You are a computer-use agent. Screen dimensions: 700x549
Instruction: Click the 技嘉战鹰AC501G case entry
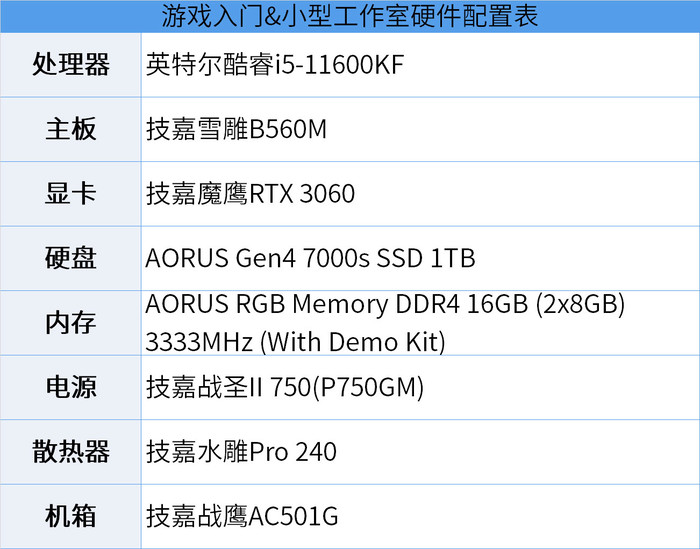coord(242,516)
